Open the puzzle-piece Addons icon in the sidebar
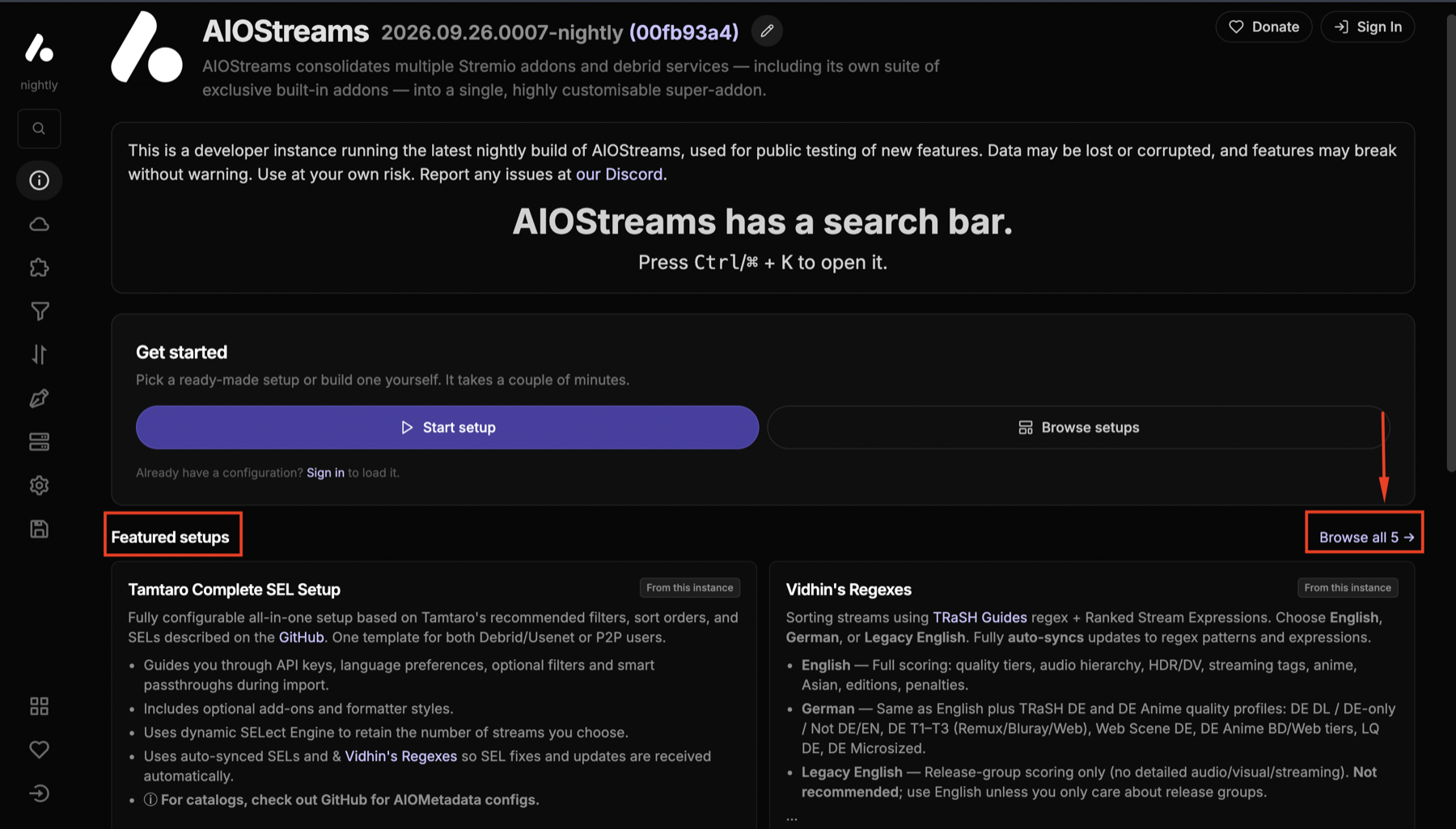1456x829 pixels. pyautogui.click(x=39, y=268)
